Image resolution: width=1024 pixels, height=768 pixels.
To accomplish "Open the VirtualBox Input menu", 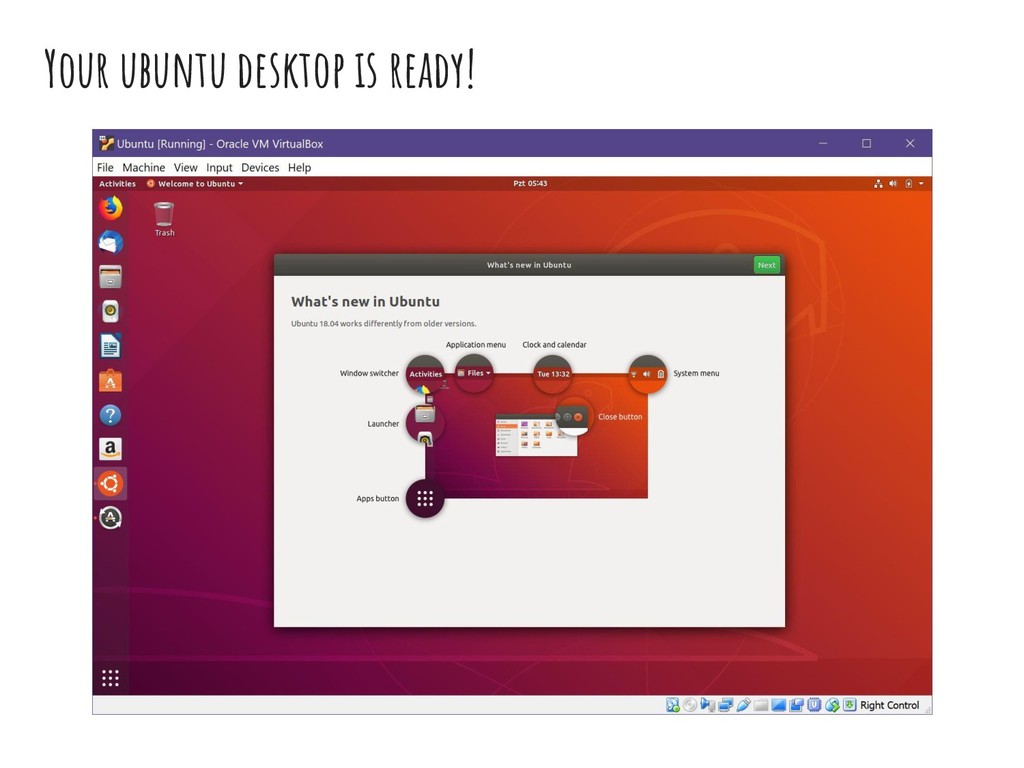I will click(219, 168).
